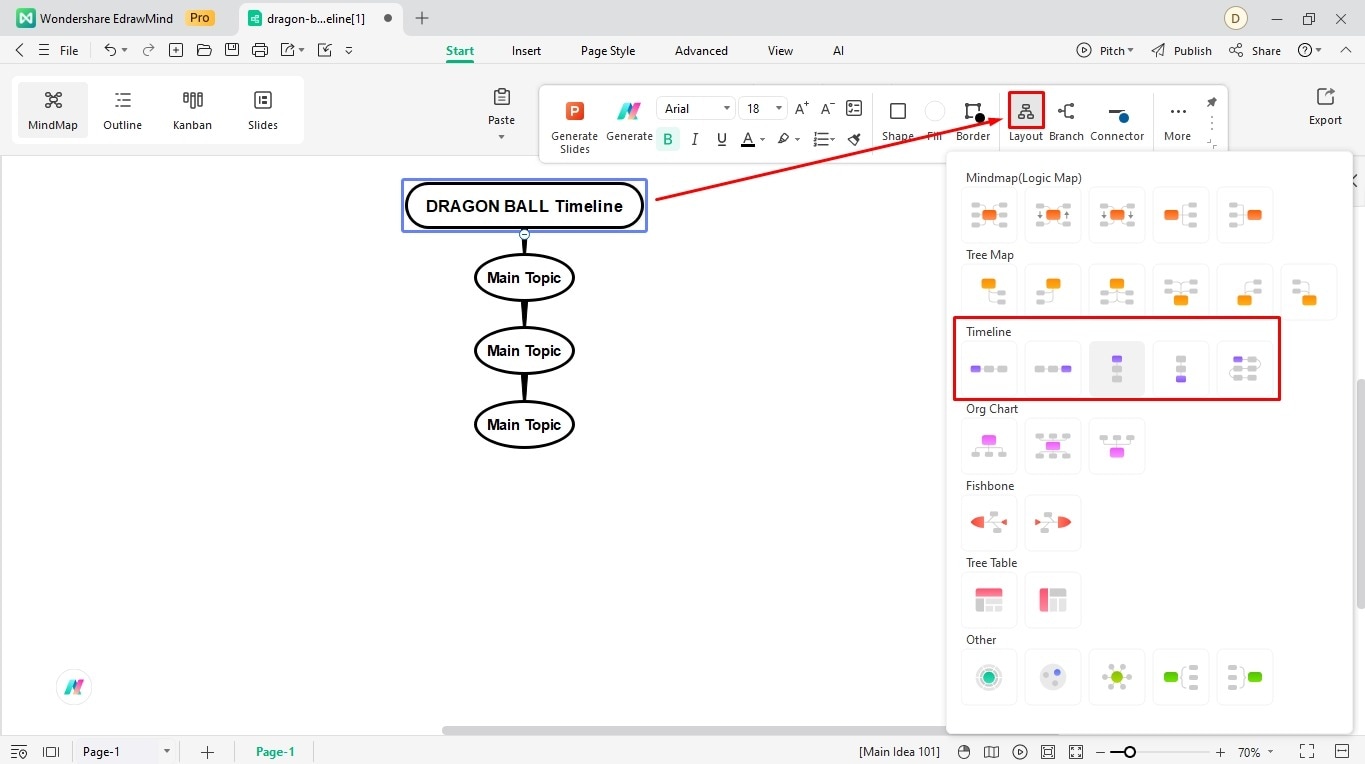
Task: Create a new file via plus icon
Action: pyautogui.click(x=176, y=50)
